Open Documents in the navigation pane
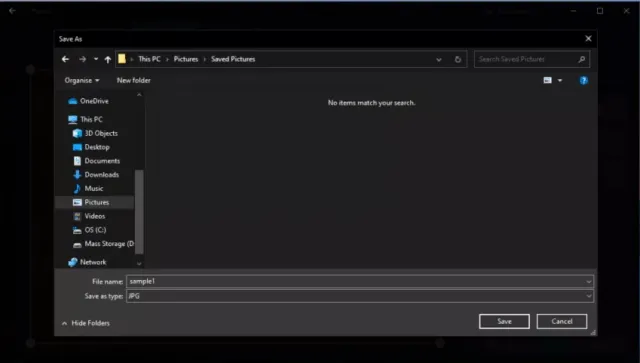The height and width of the screenshot is (363, 640). pos(102,161)
